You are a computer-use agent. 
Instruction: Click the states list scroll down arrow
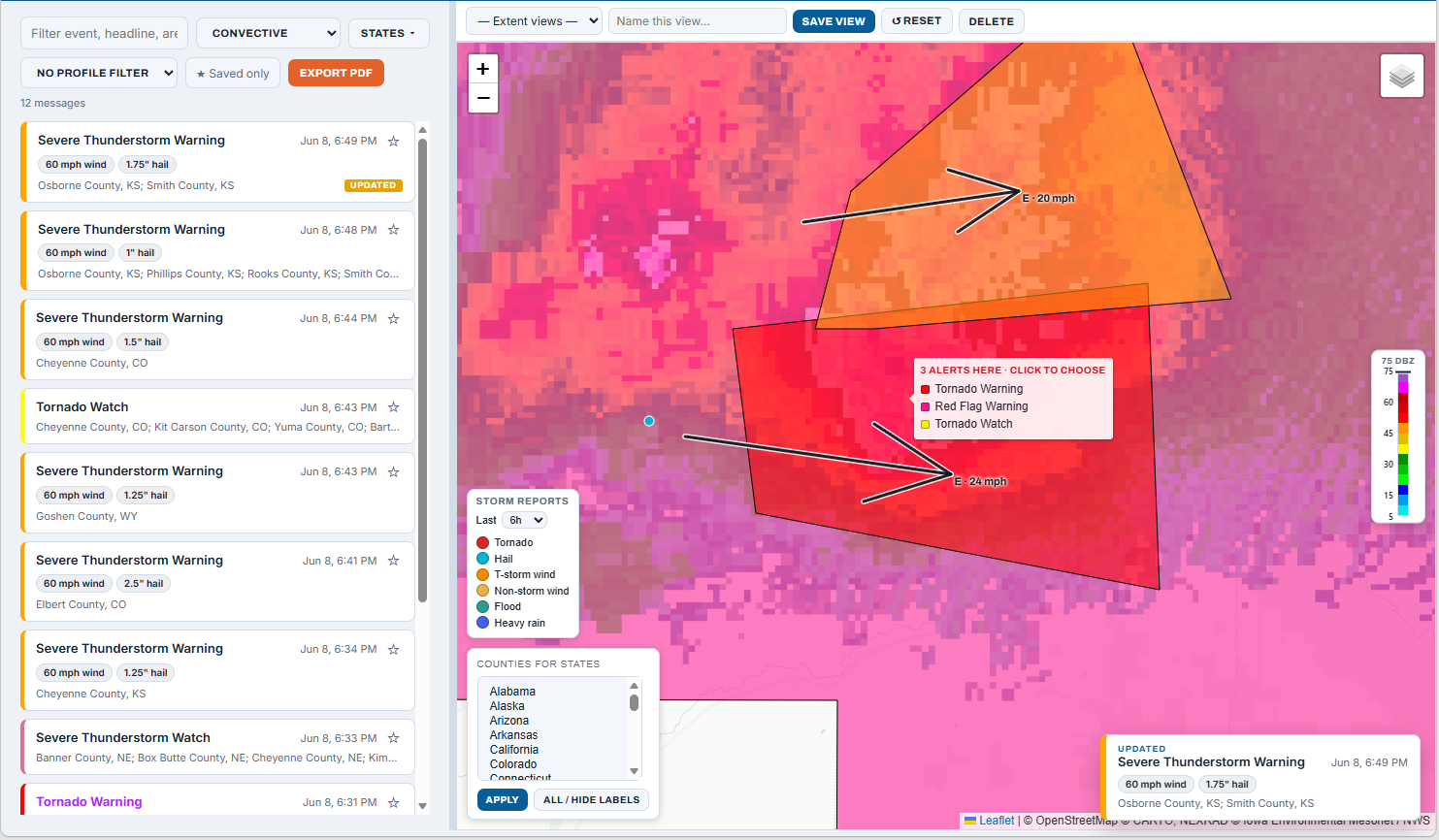click(x=635, y=772)
